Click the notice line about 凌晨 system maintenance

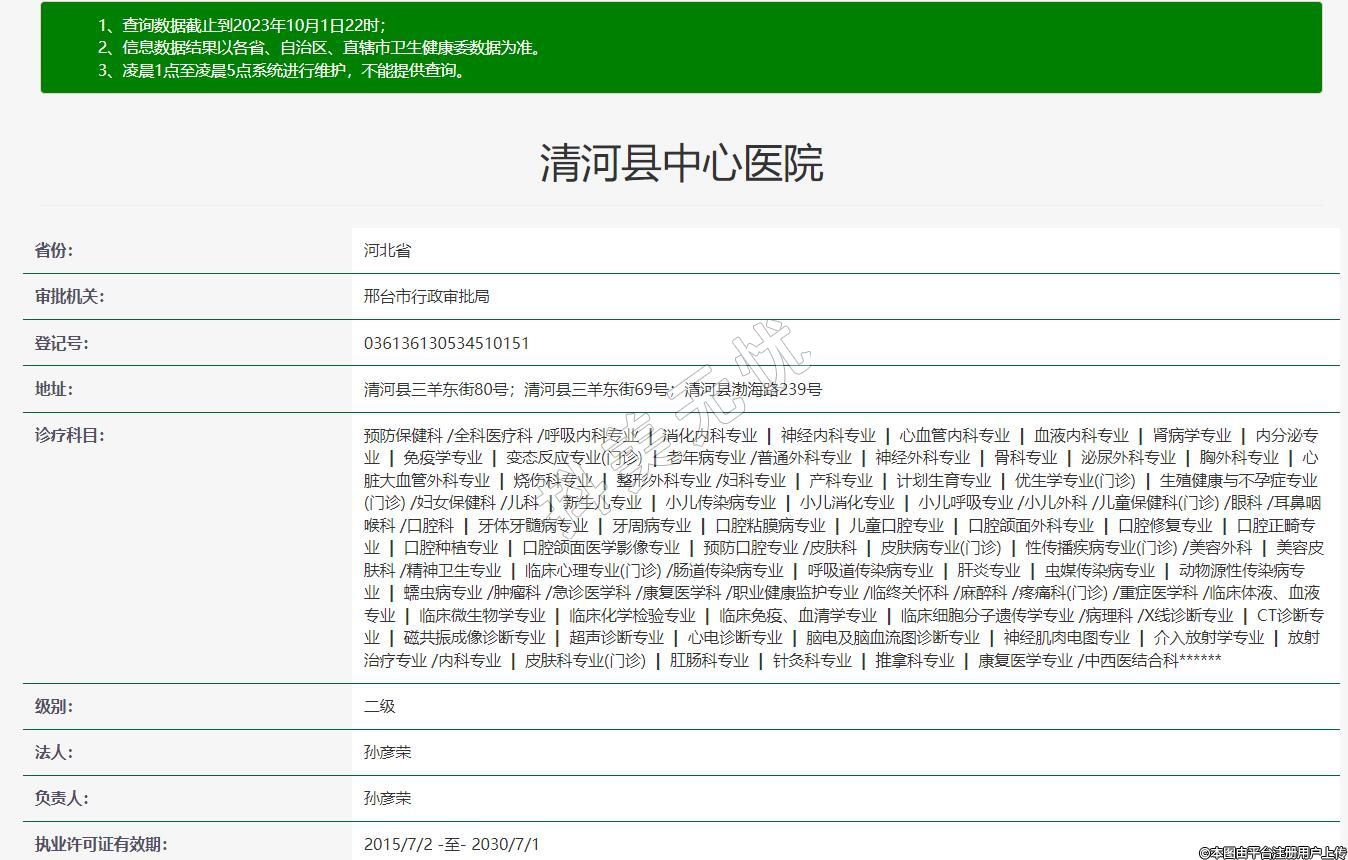283,70
